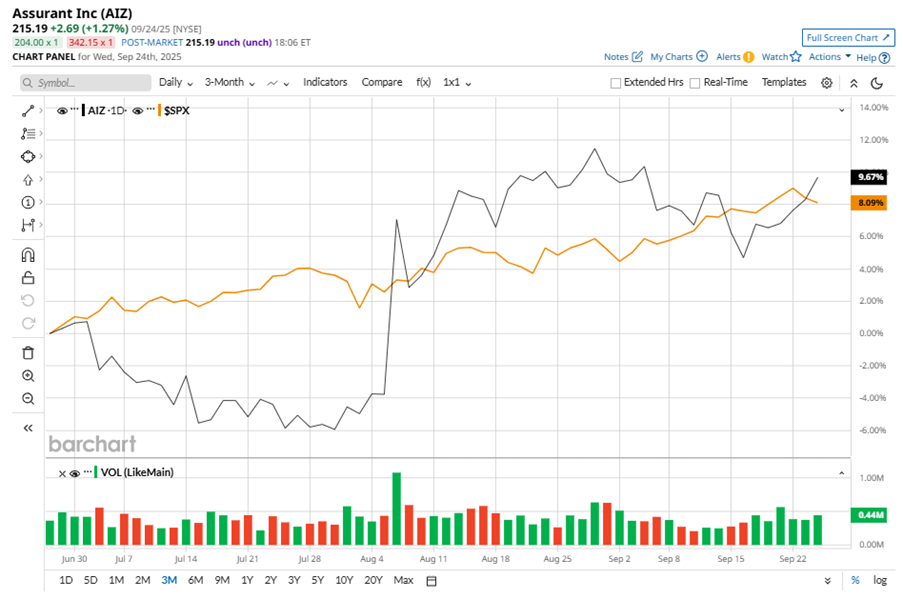Open the Compare menu
Image resolution: width=903 pixels, height=599 pixels.
click(x=382, y=82)
